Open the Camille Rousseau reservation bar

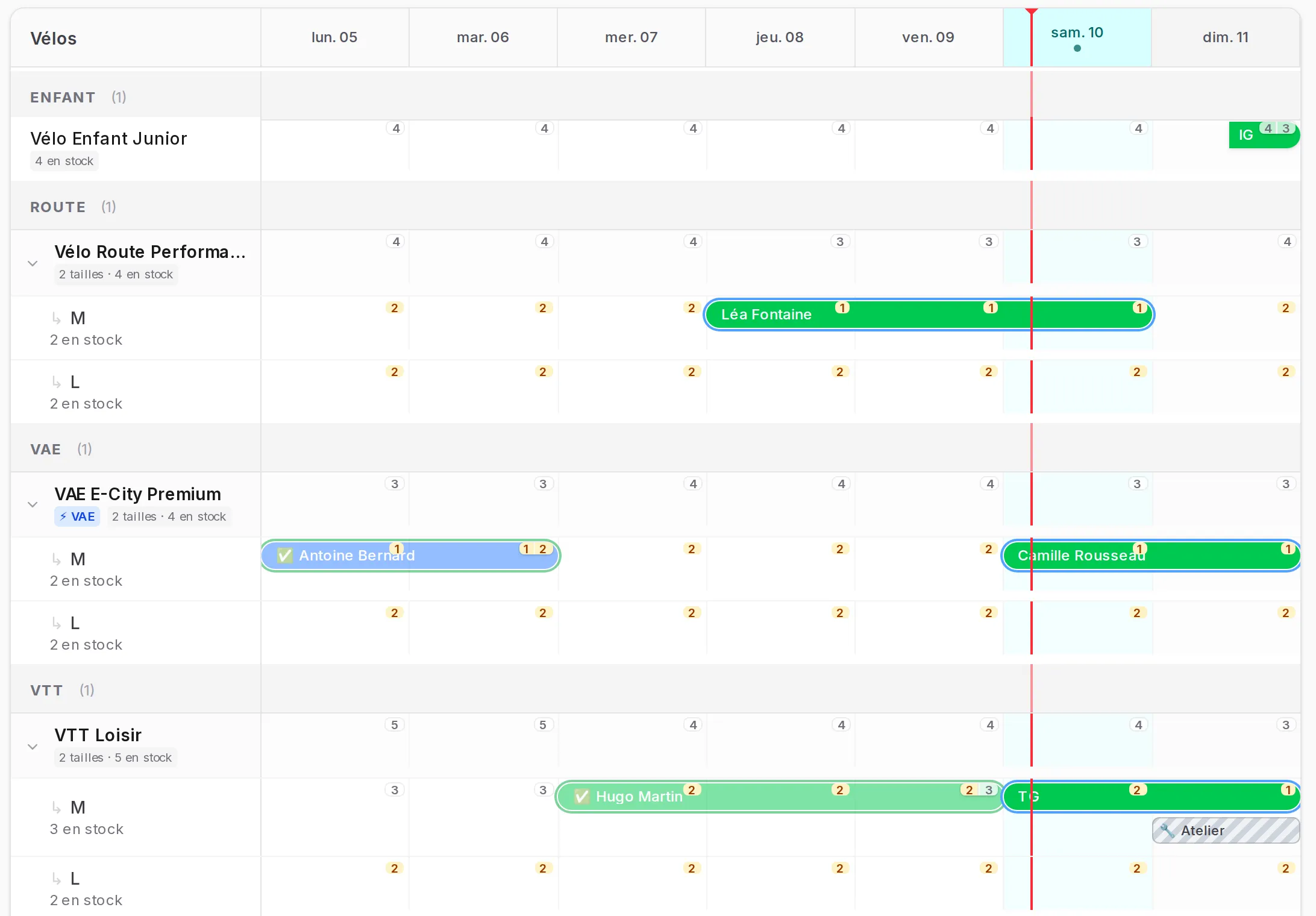tap(1150, 556)
